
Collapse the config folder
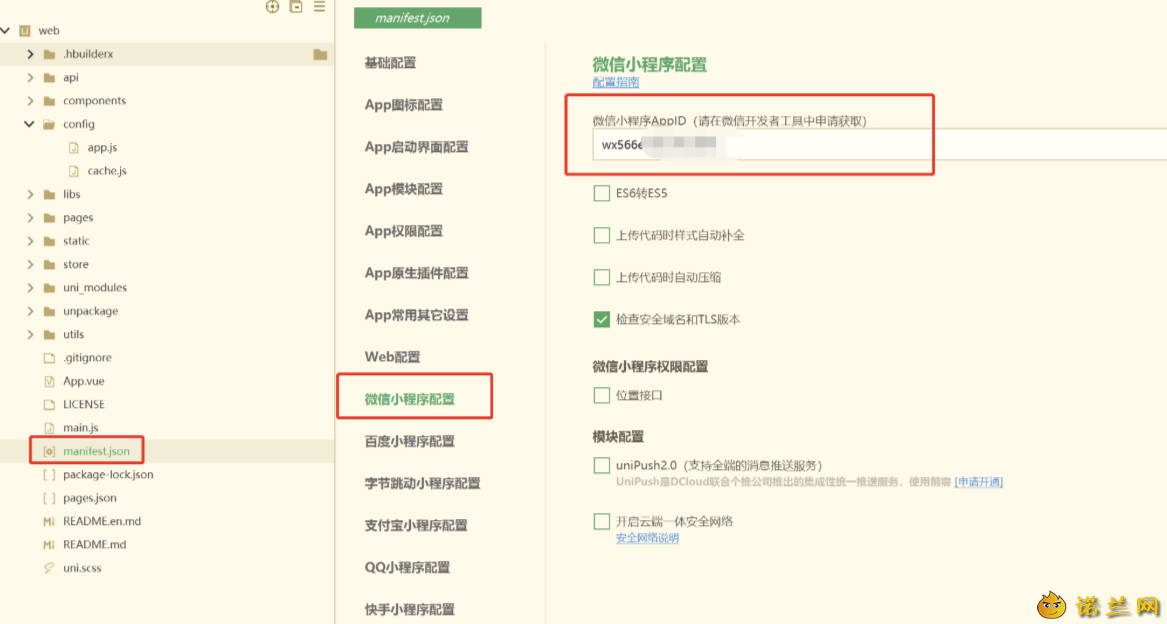click(29, 124)
